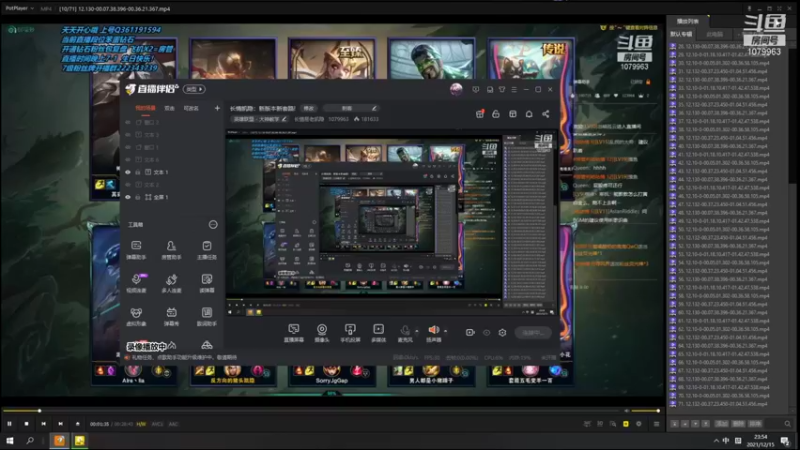This screenshot has height=450, width=800.
Task: Toggle lock on 全屏 1 source
Action: (138, 197)
